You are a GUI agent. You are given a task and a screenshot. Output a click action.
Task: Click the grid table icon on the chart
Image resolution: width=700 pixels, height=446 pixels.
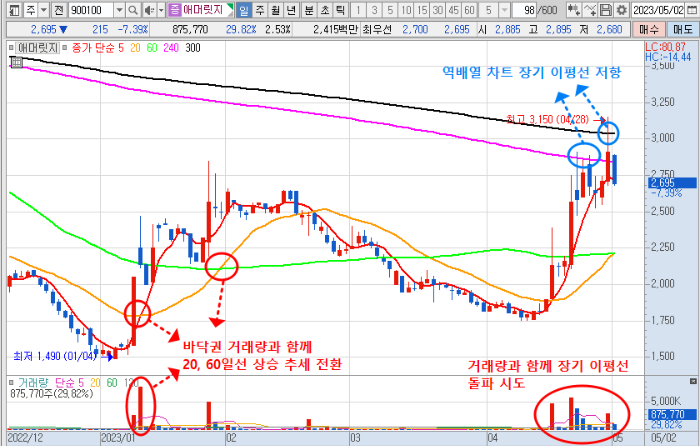[x=17, y=63]
